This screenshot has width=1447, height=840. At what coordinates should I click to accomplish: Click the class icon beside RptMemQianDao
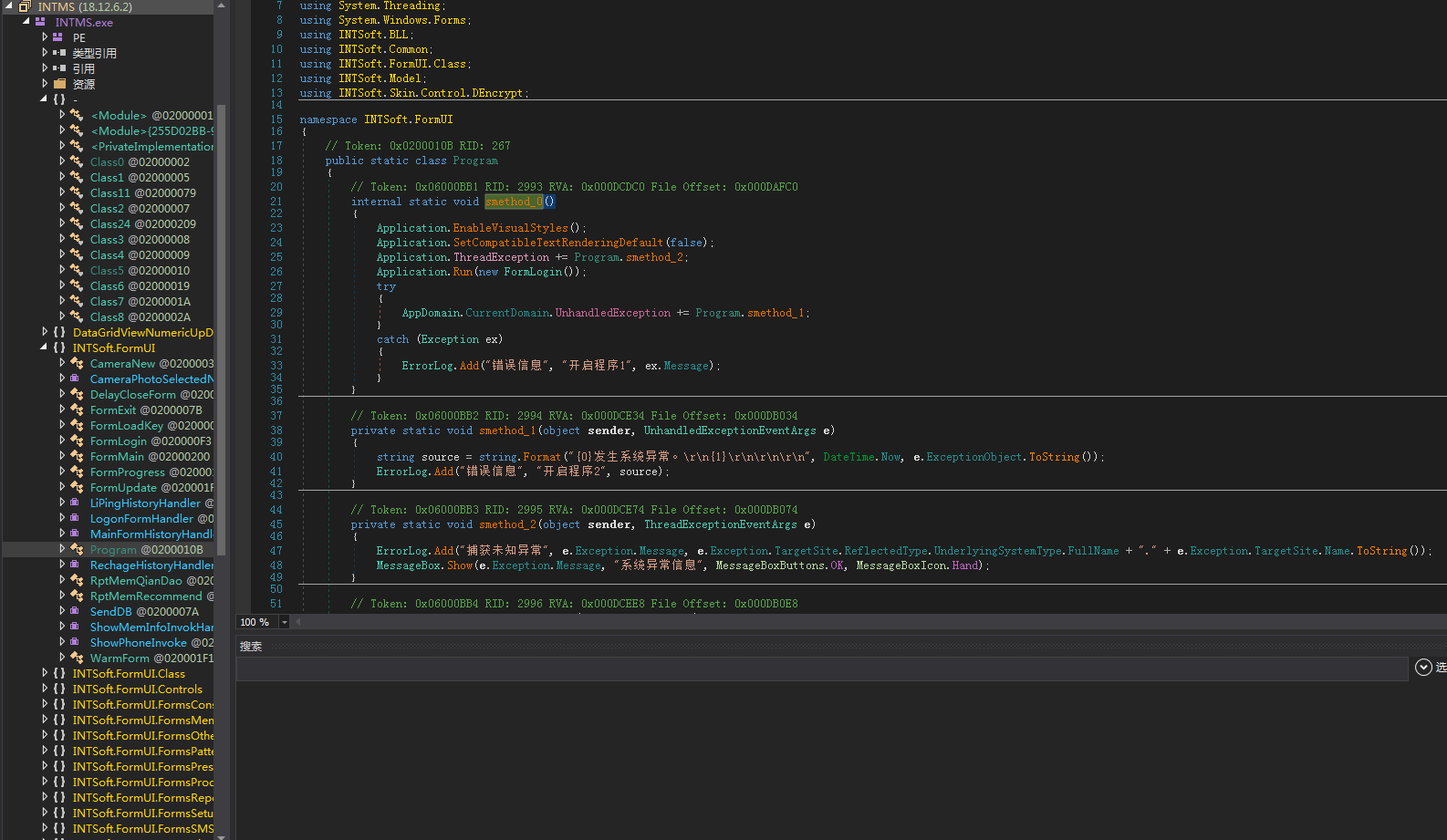click(77, 580)
